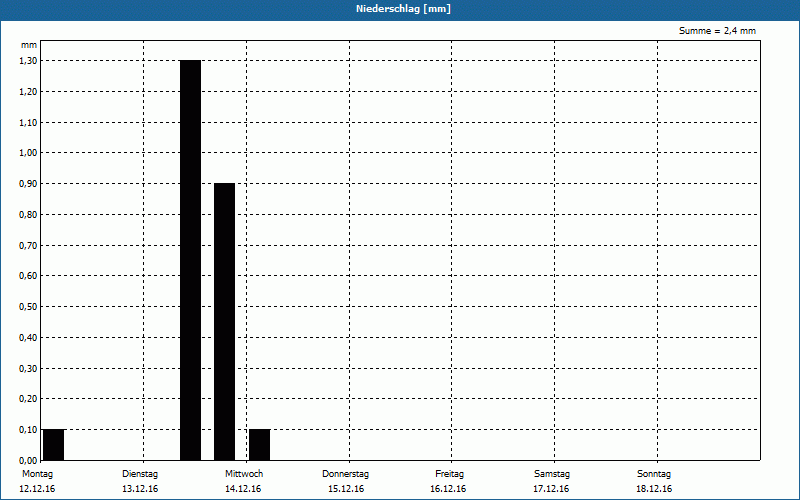This screenshot has height=500, width=800.
Task: Click the 0,00 y-axis value
Action: click(28, 460)
